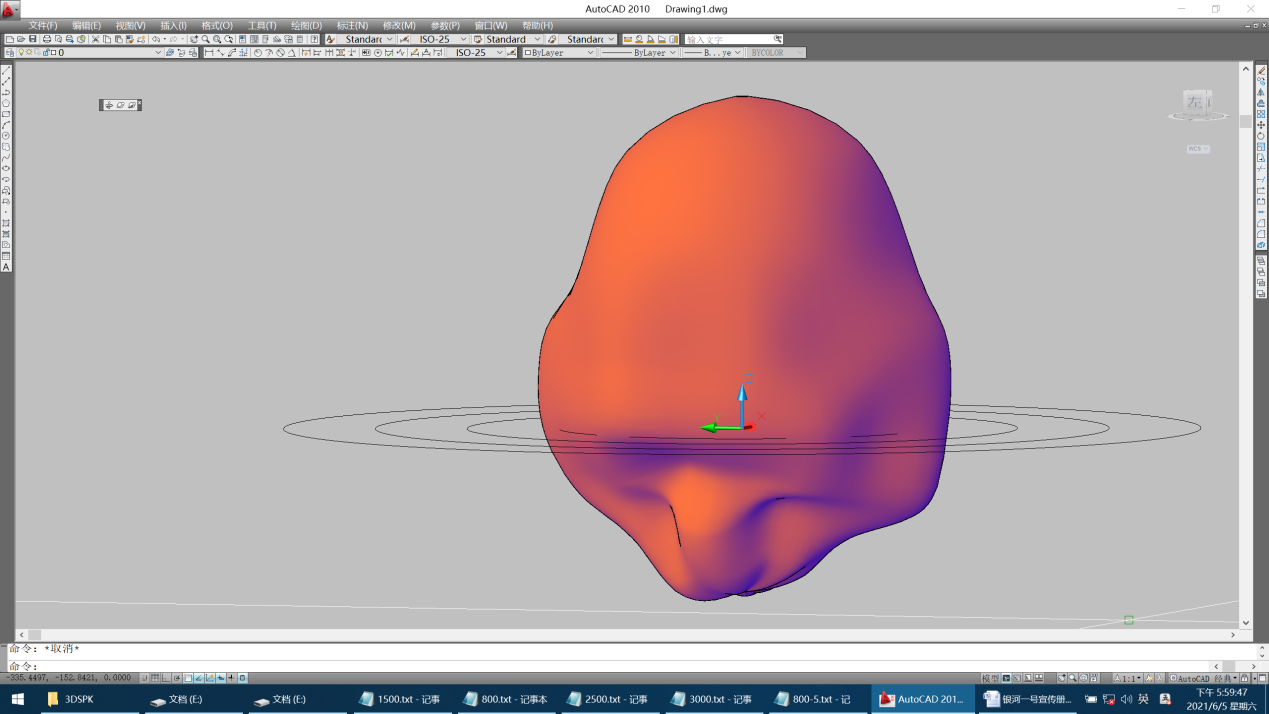Viewport: 1269px width, 714px height.
Task: Click the Print (plot) icon
Action: pos(46,39)
